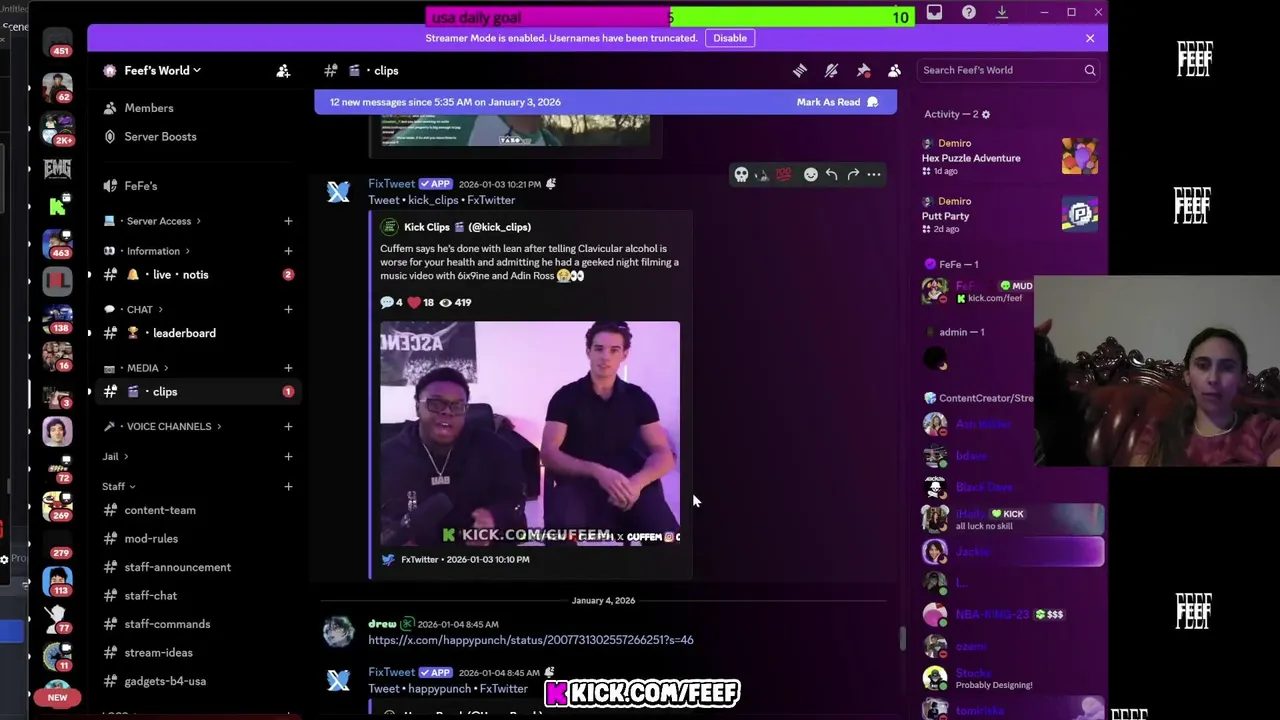The height and width of the screenshot is (720, 1280).
Task: Disable Streamer Mode button
Action: [x=729, y=38]
